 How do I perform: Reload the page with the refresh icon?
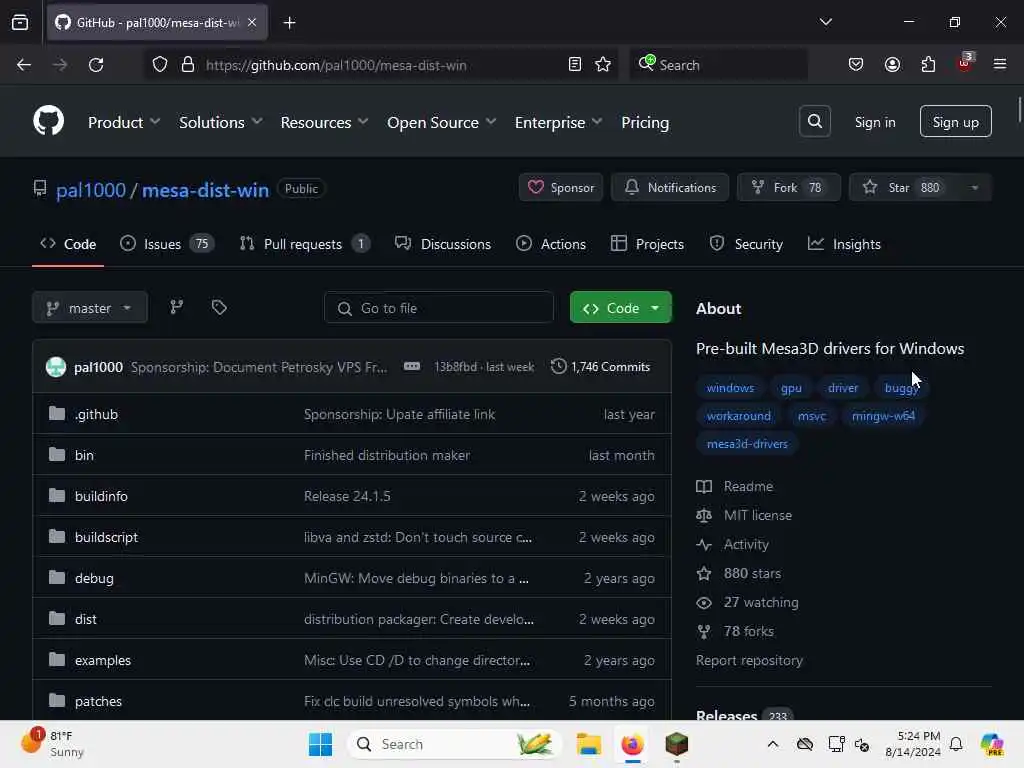tap(96, 65)
